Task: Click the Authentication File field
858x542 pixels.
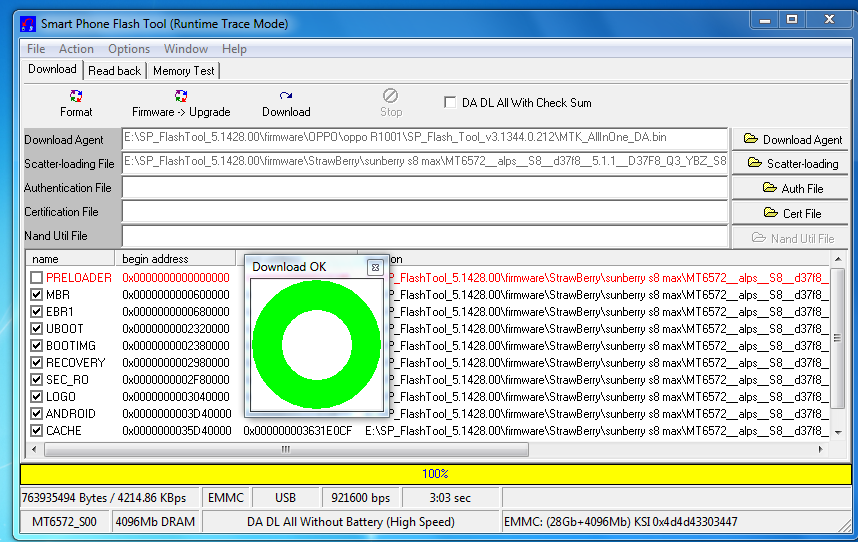Action: [425, 187]
